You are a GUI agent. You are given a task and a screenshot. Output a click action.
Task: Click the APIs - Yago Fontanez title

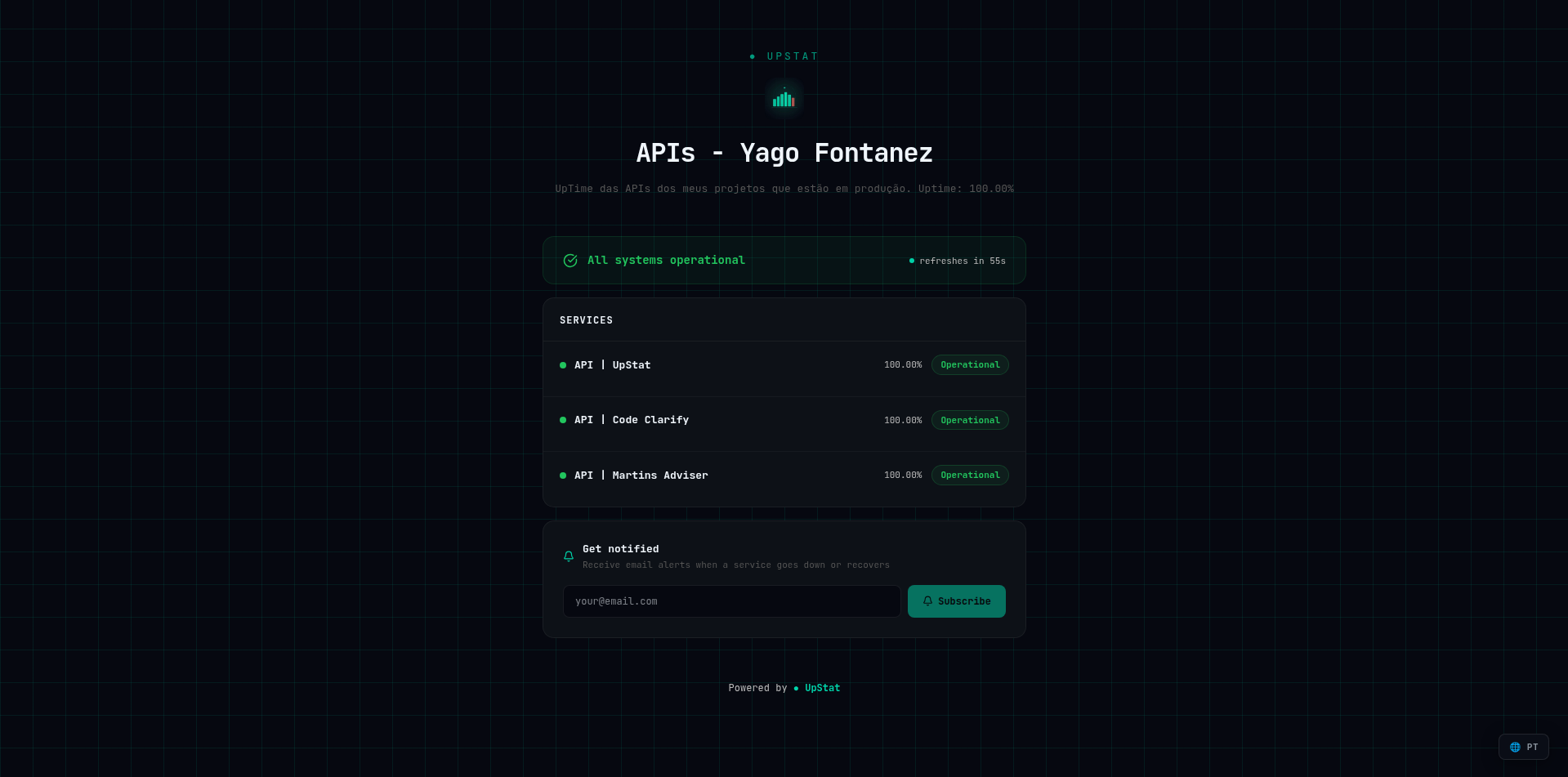click(x=784, y=153)
